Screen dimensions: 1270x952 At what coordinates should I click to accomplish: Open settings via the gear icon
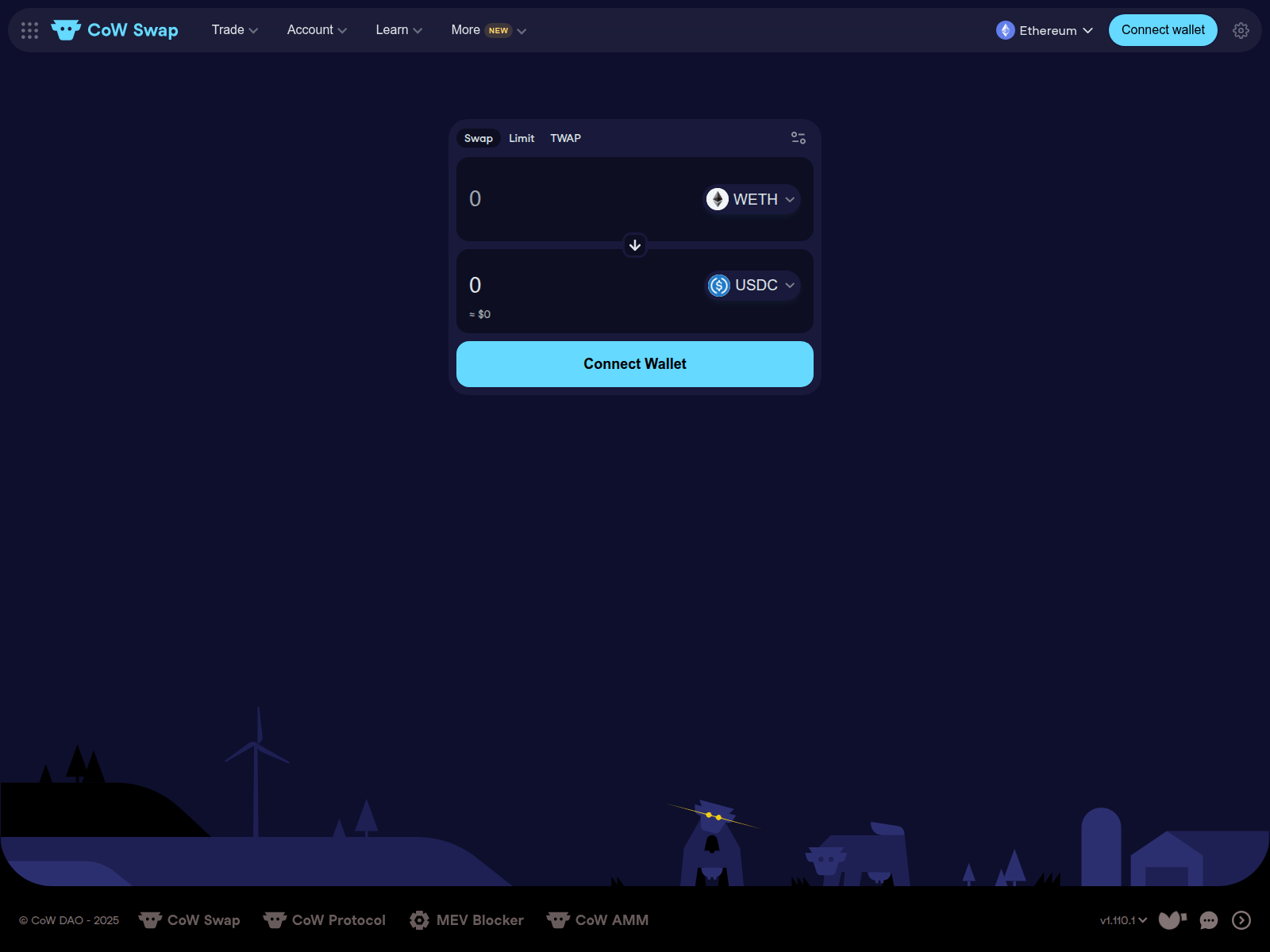coord(1241,30)
